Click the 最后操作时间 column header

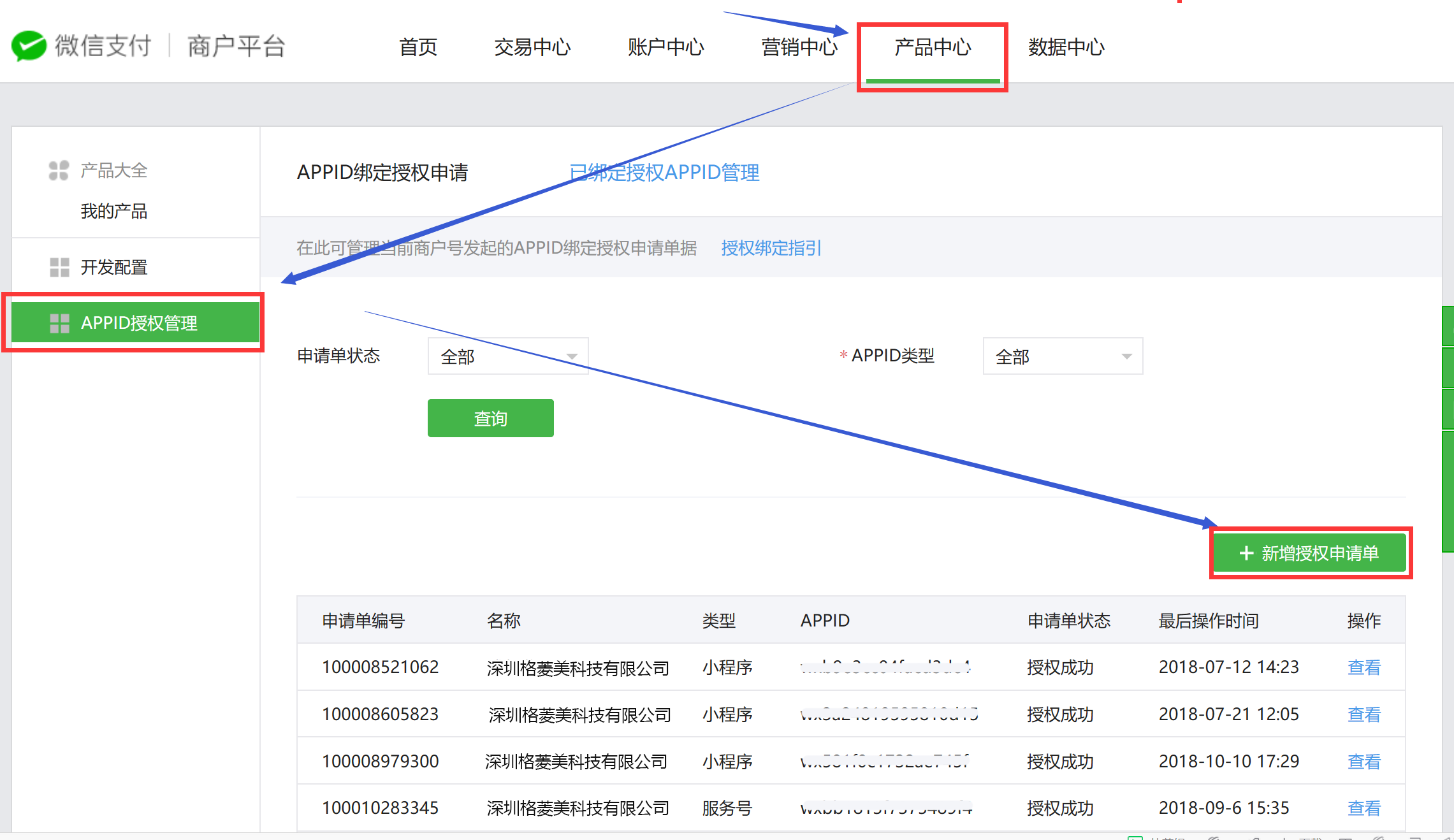click(x=1209, y=621)
